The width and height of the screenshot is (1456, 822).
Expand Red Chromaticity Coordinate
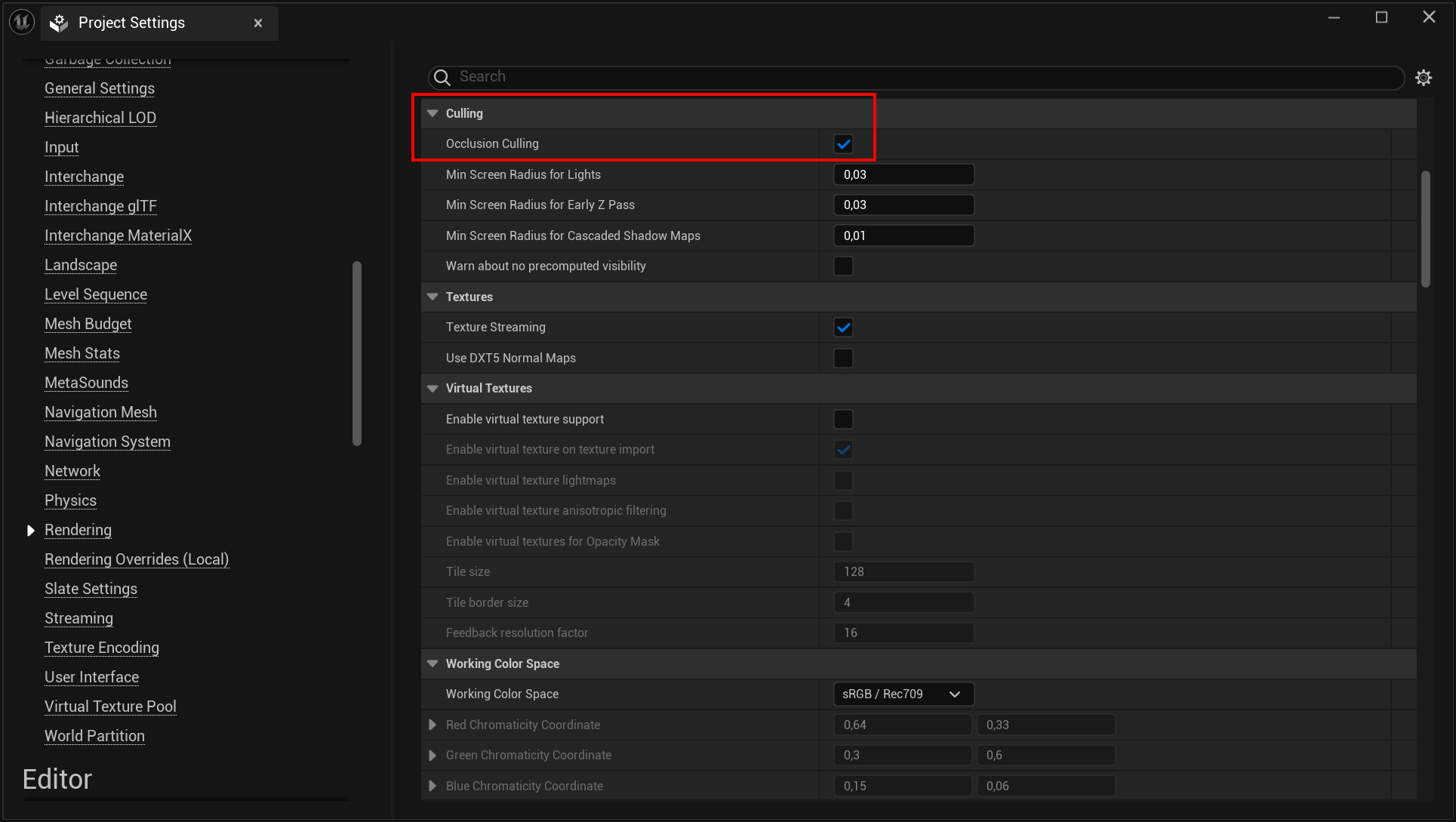(432, 725)
